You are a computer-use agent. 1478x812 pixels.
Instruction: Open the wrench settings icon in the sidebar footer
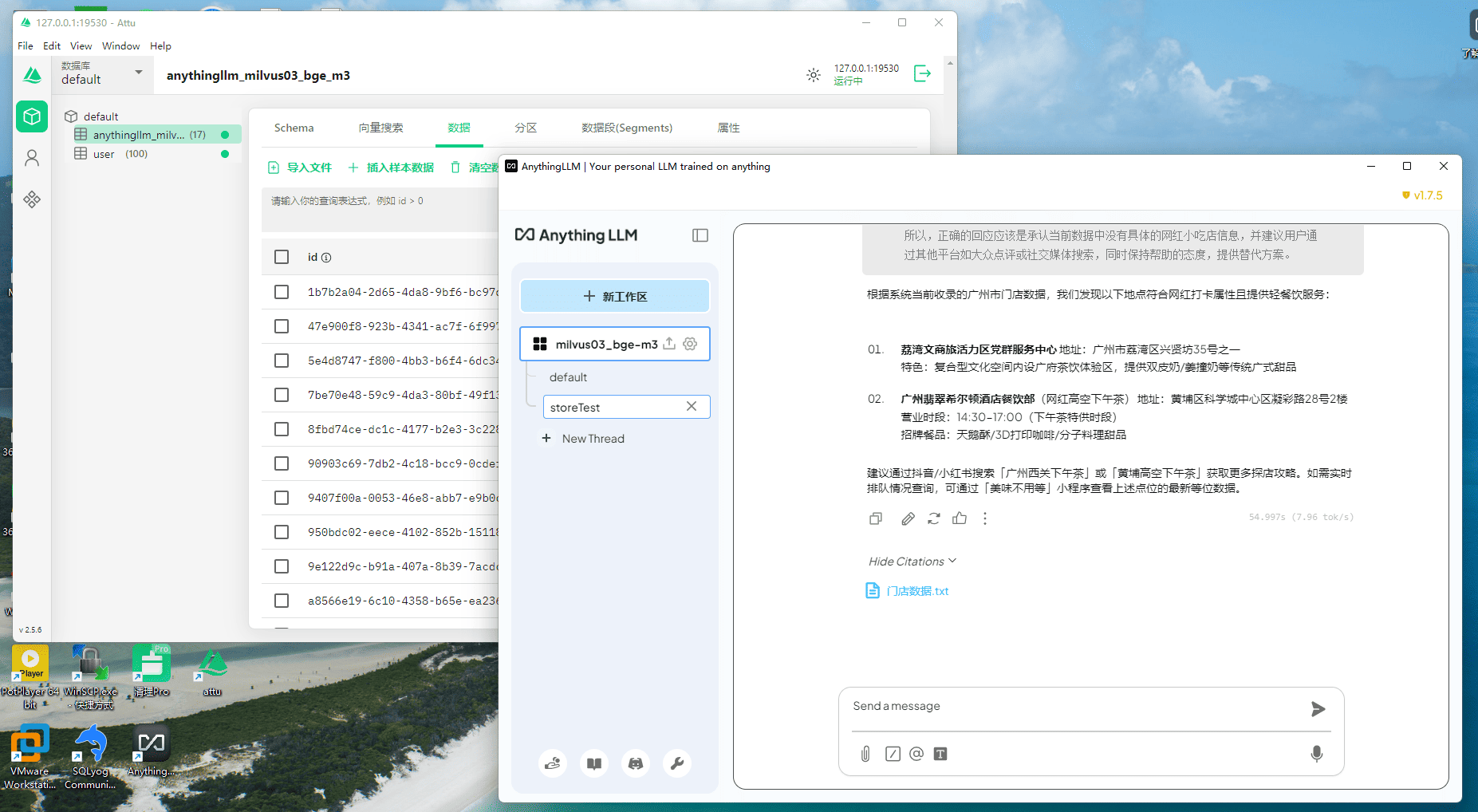click(x=676, y=763)
